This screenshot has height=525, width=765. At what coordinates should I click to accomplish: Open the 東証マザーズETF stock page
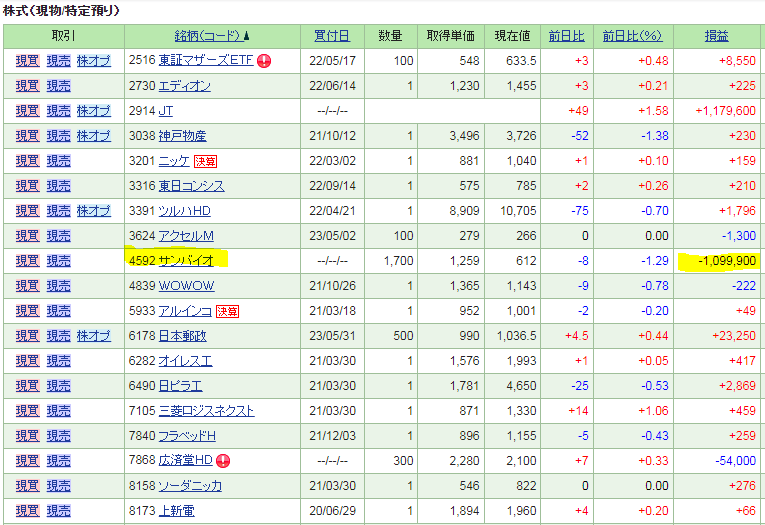tap(206, 60)
